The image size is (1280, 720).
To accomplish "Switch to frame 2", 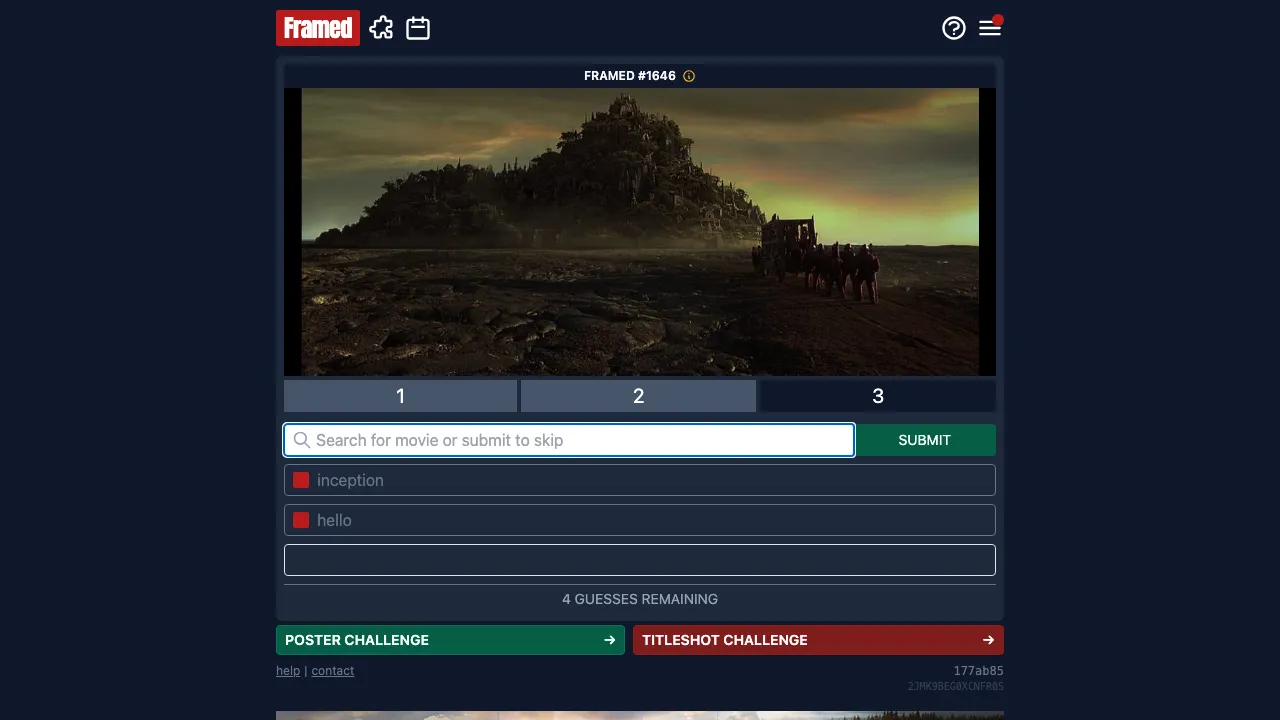I will (638, 396).
